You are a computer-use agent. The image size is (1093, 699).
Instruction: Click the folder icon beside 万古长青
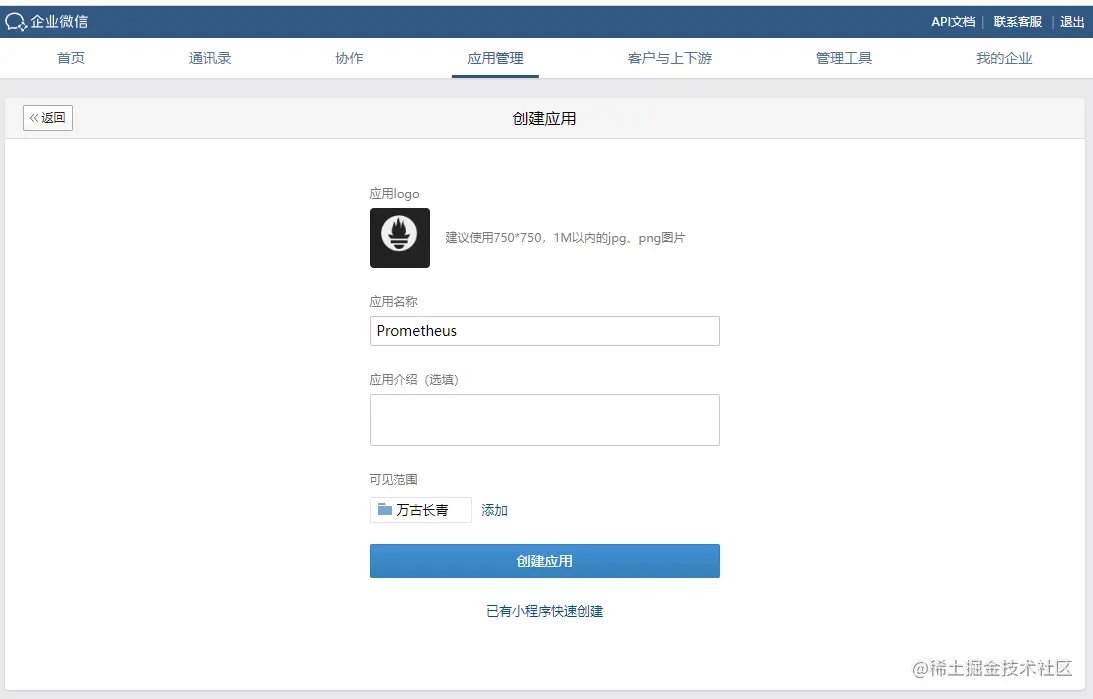coord(385,509)
